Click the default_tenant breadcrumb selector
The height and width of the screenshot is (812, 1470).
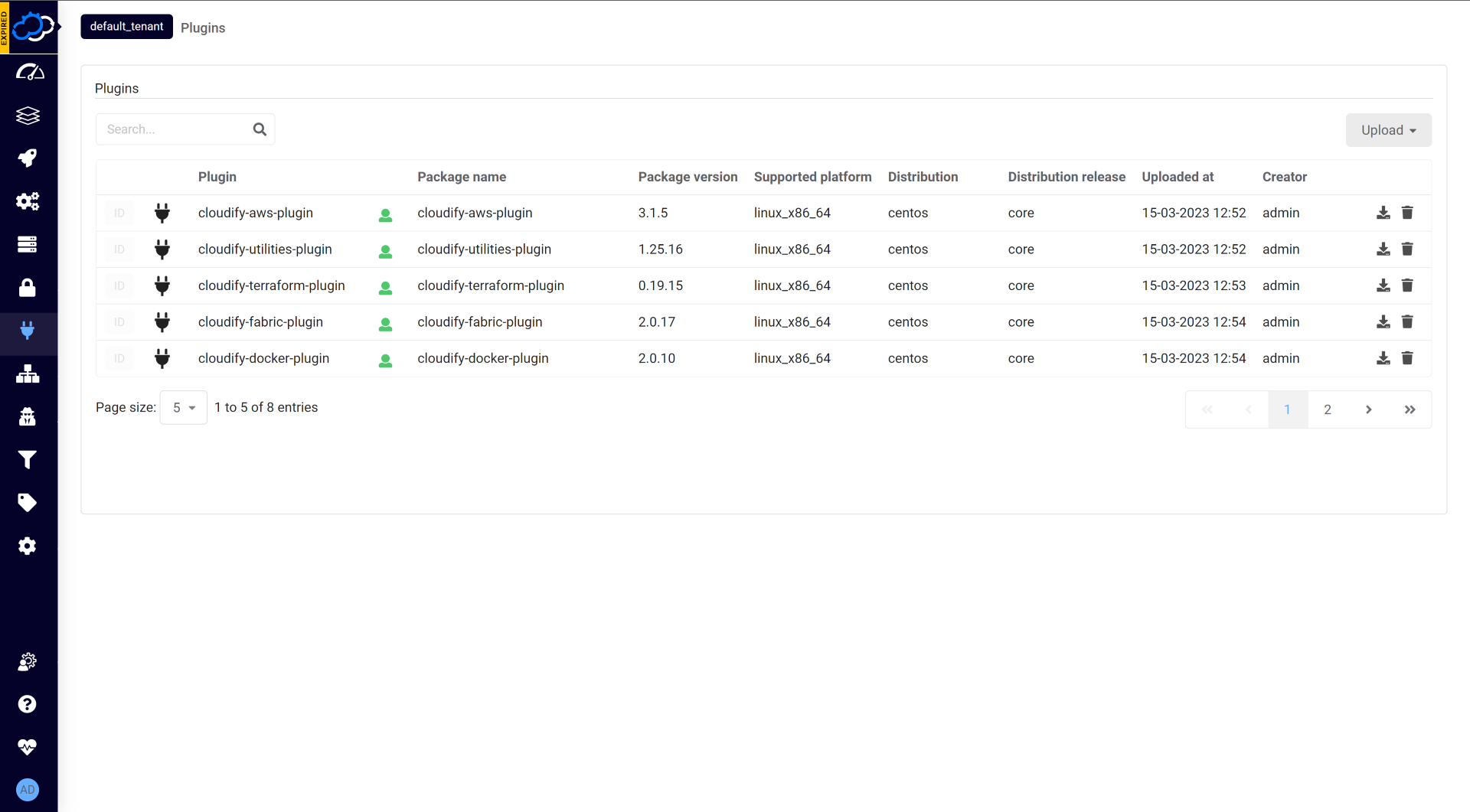coord(126,27)
